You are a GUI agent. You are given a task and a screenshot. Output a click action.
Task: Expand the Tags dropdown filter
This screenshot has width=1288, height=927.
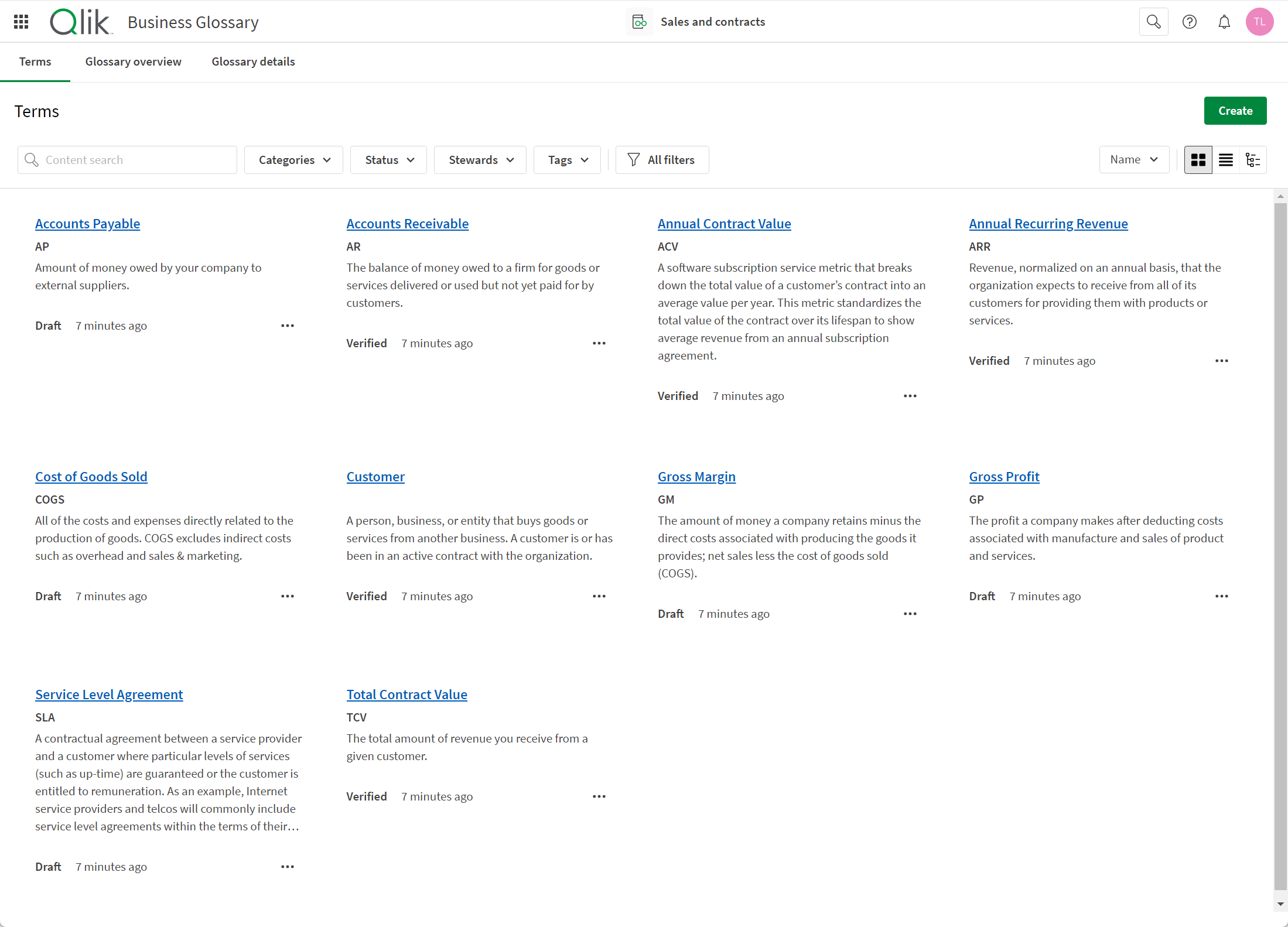pyautogui.click(x=567, y=160)
